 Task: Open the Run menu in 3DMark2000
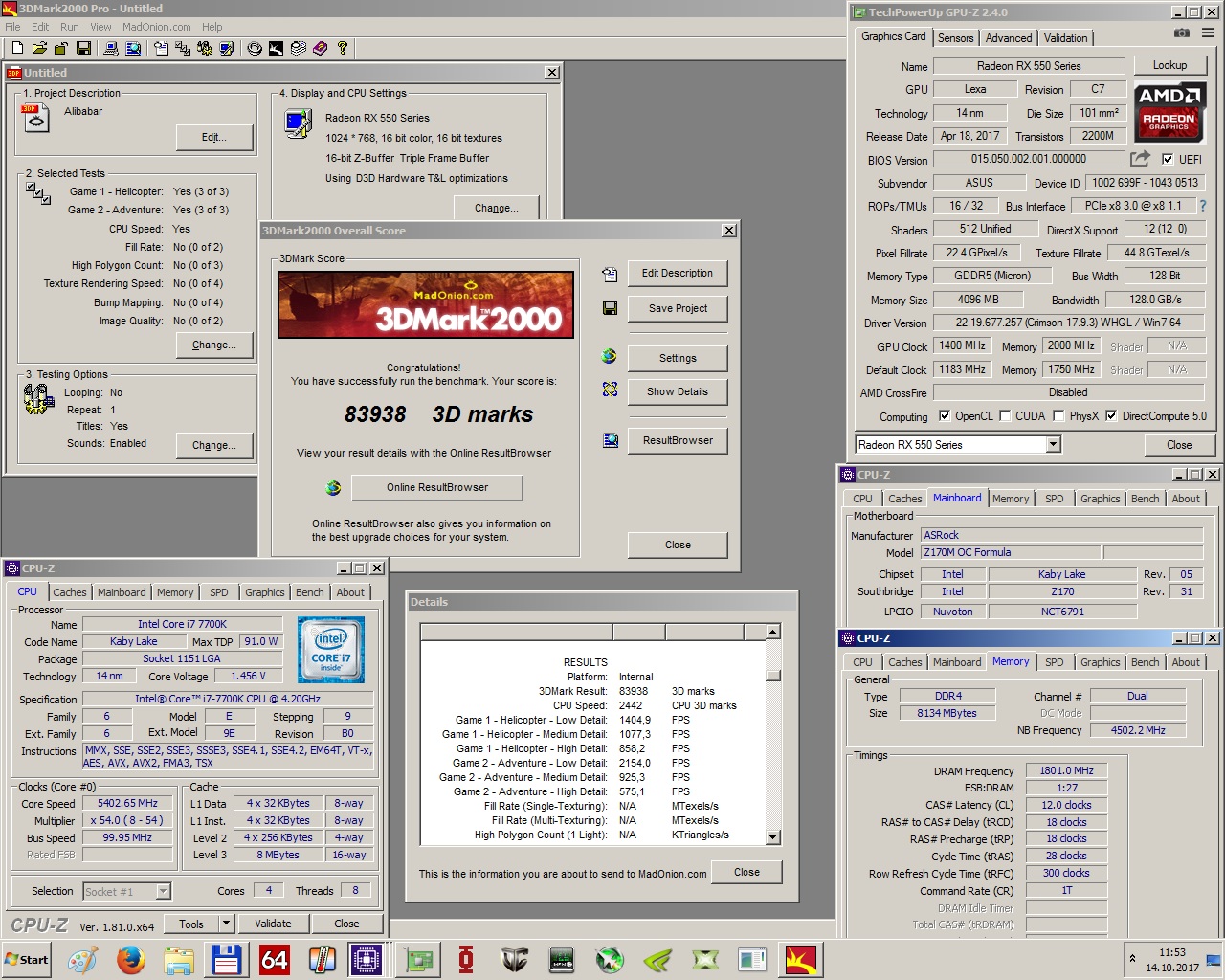pos(70,27)
